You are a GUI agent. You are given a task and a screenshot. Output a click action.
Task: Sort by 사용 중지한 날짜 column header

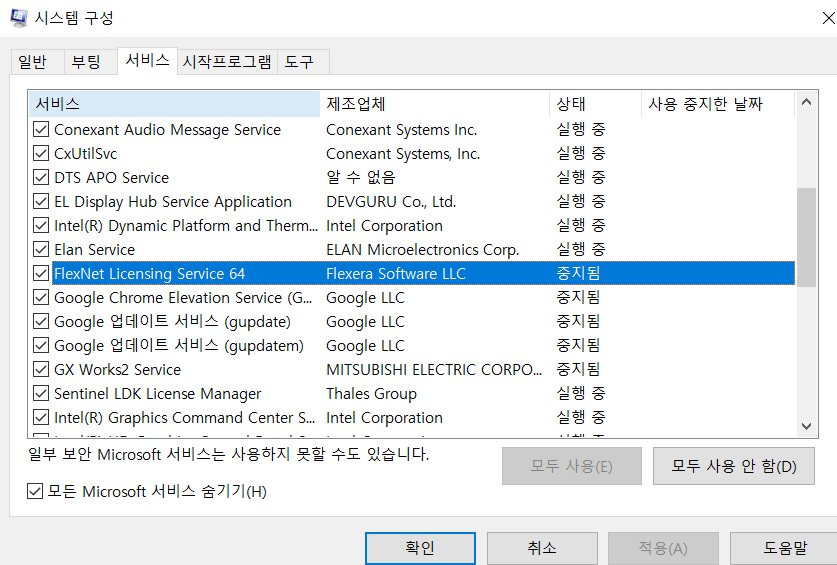tap(718, 104)
